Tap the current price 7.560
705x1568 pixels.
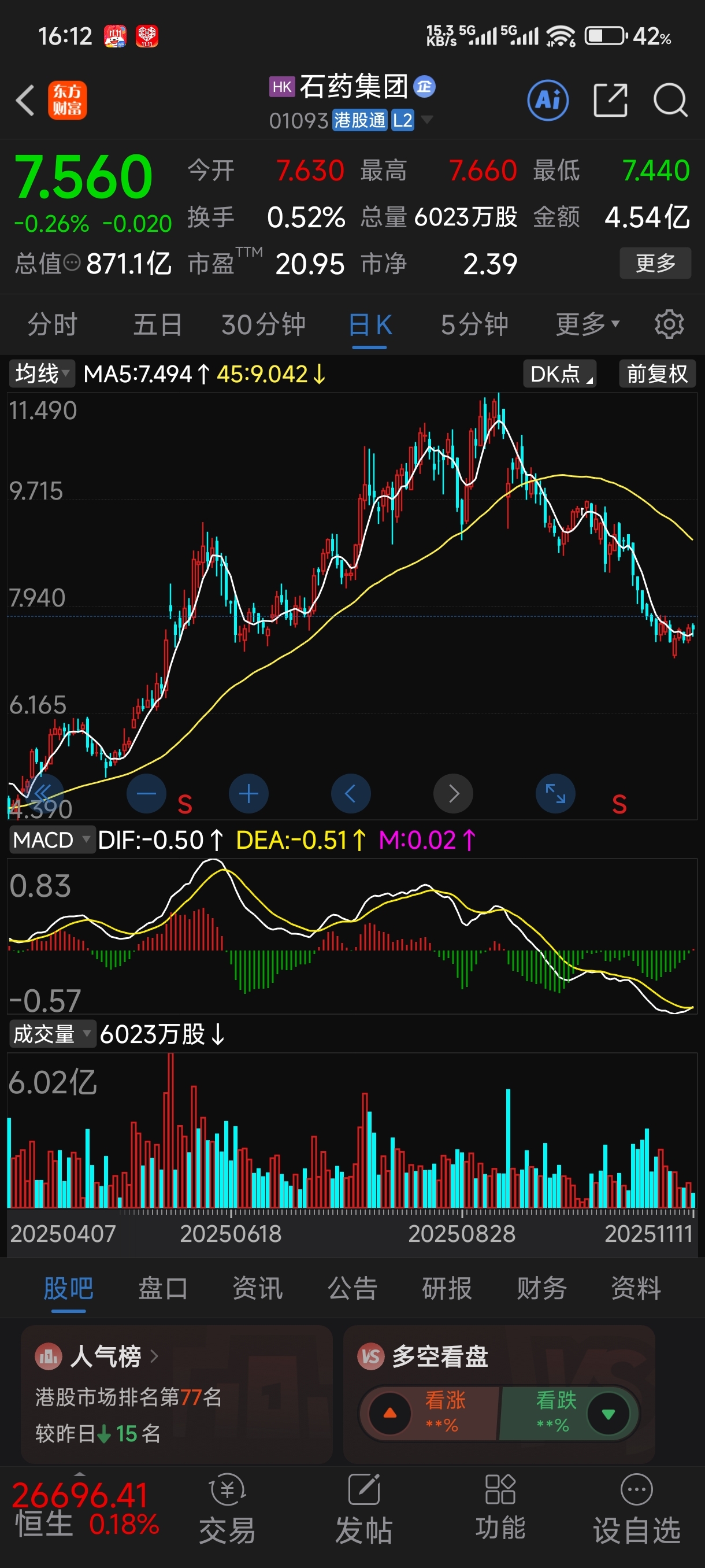click(x=83, y=176)
